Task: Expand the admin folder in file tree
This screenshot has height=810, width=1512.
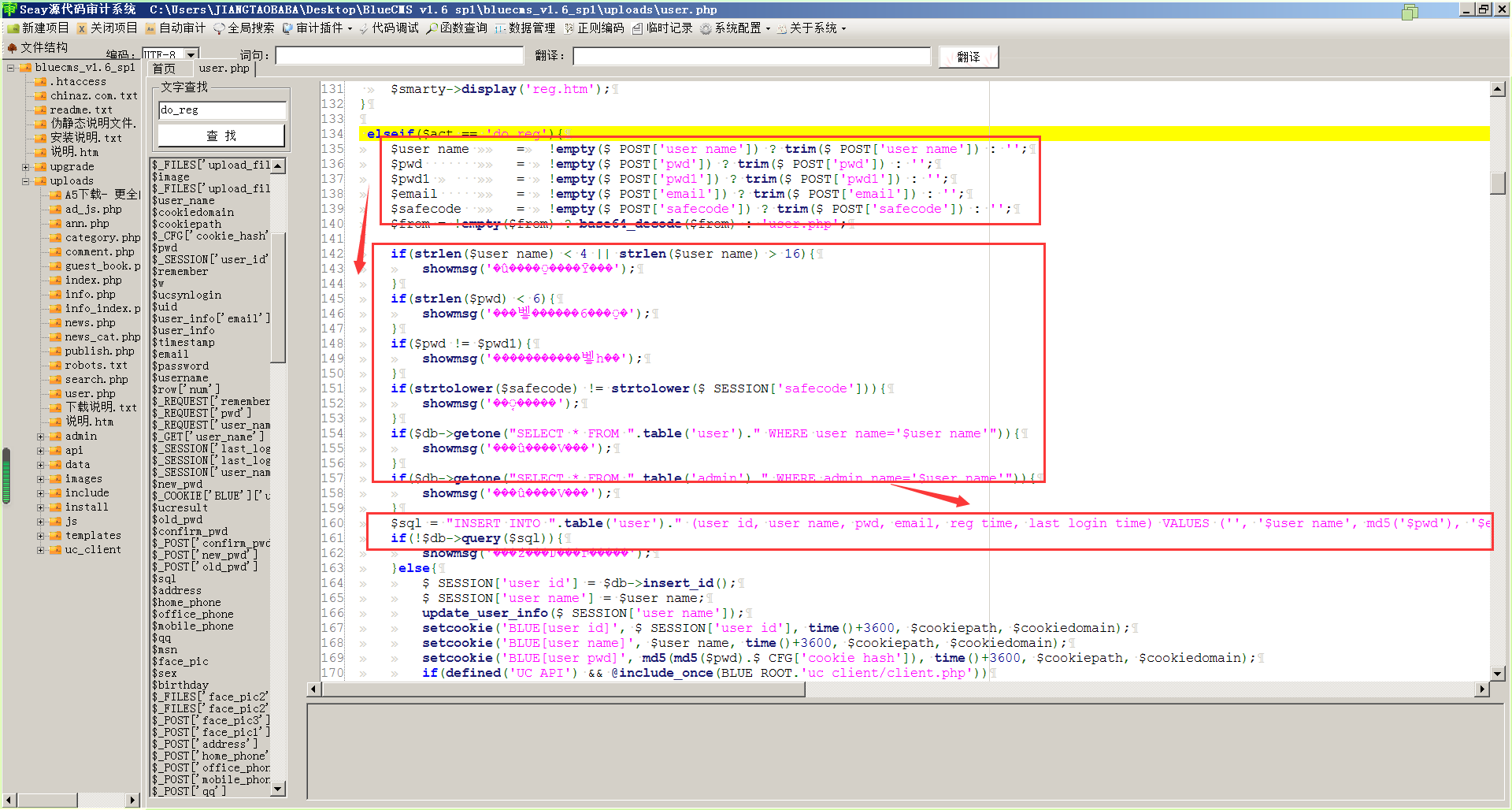Action: pos(40,437)
